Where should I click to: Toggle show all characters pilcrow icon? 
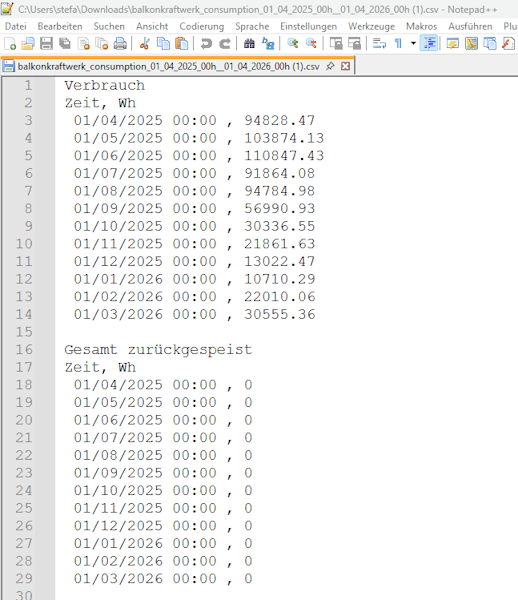click(398, 44)
